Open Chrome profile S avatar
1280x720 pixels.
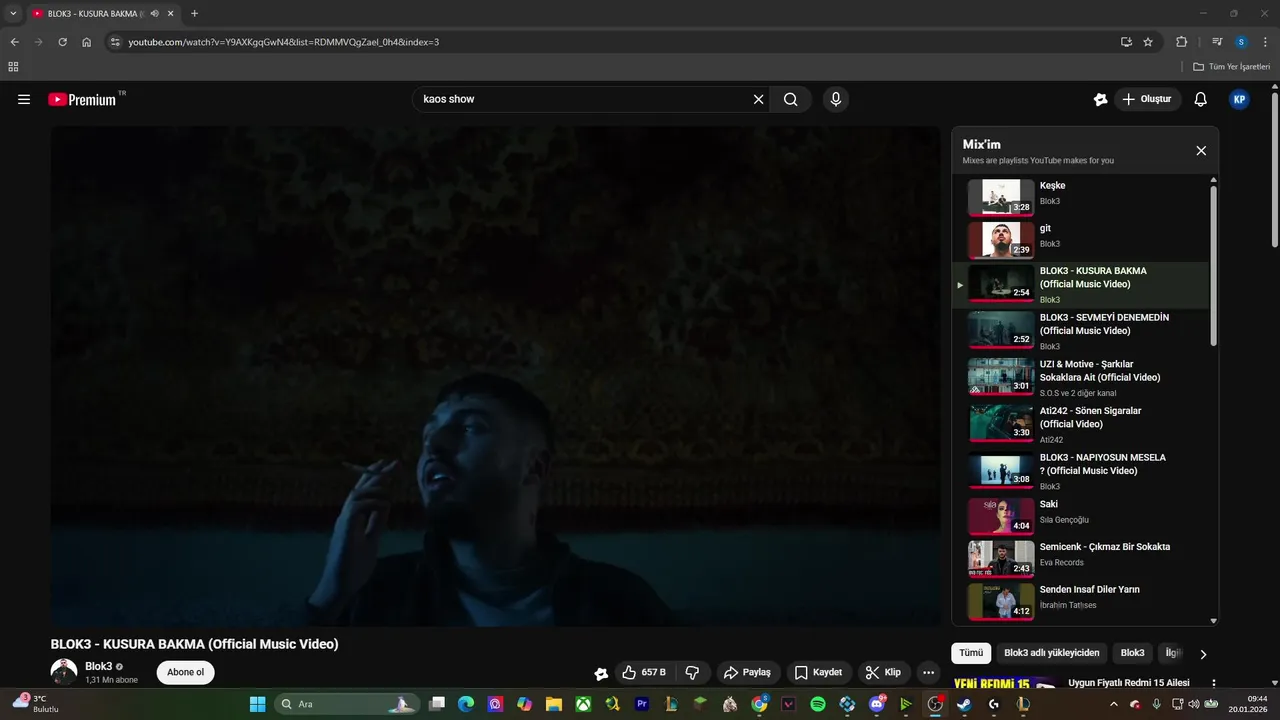click(1241, 42)
